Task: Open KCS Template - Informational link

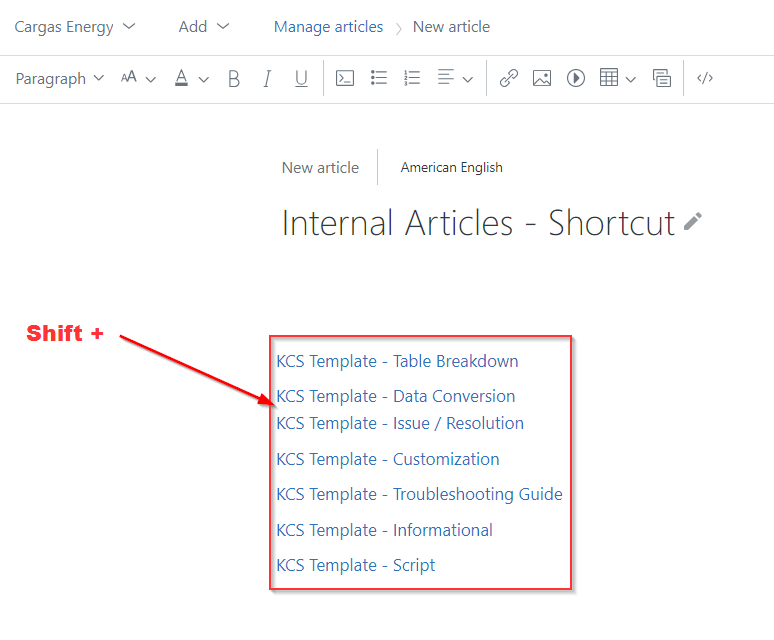Action: pyautogui.click(x=385, y=530)
